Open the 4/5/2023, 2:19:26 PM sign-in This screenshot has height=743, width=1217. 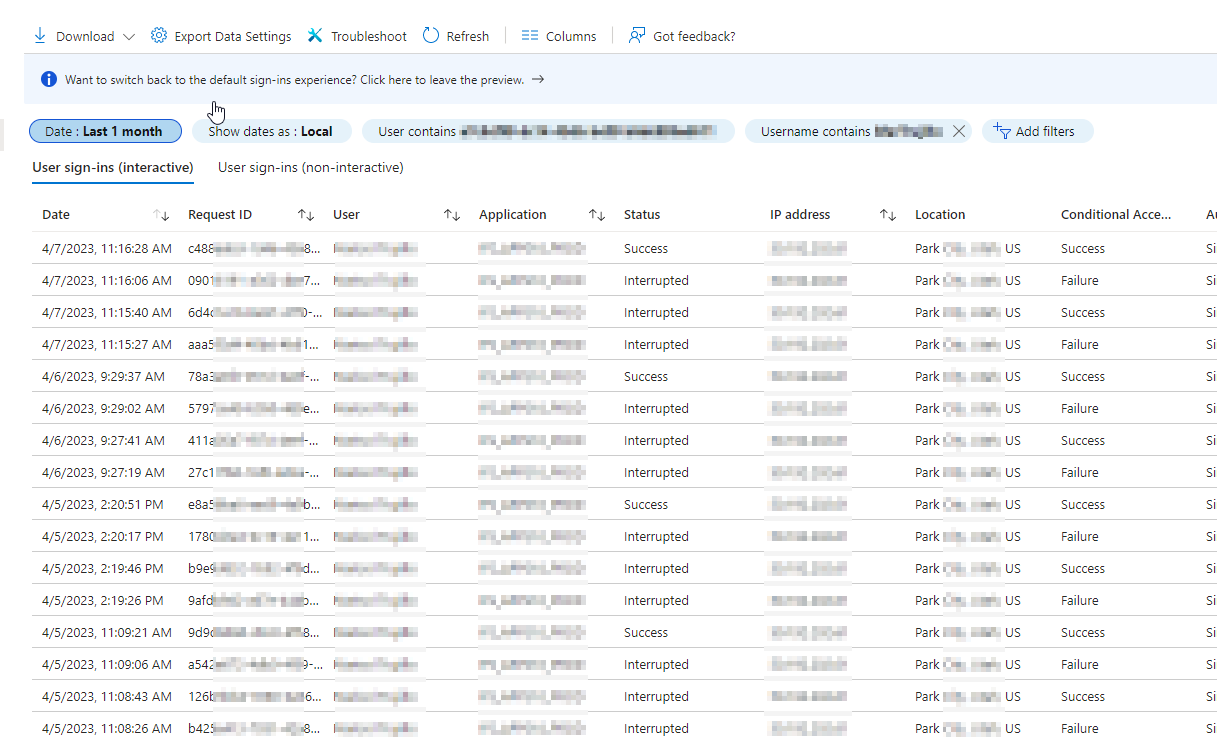[x=624, y=600]
